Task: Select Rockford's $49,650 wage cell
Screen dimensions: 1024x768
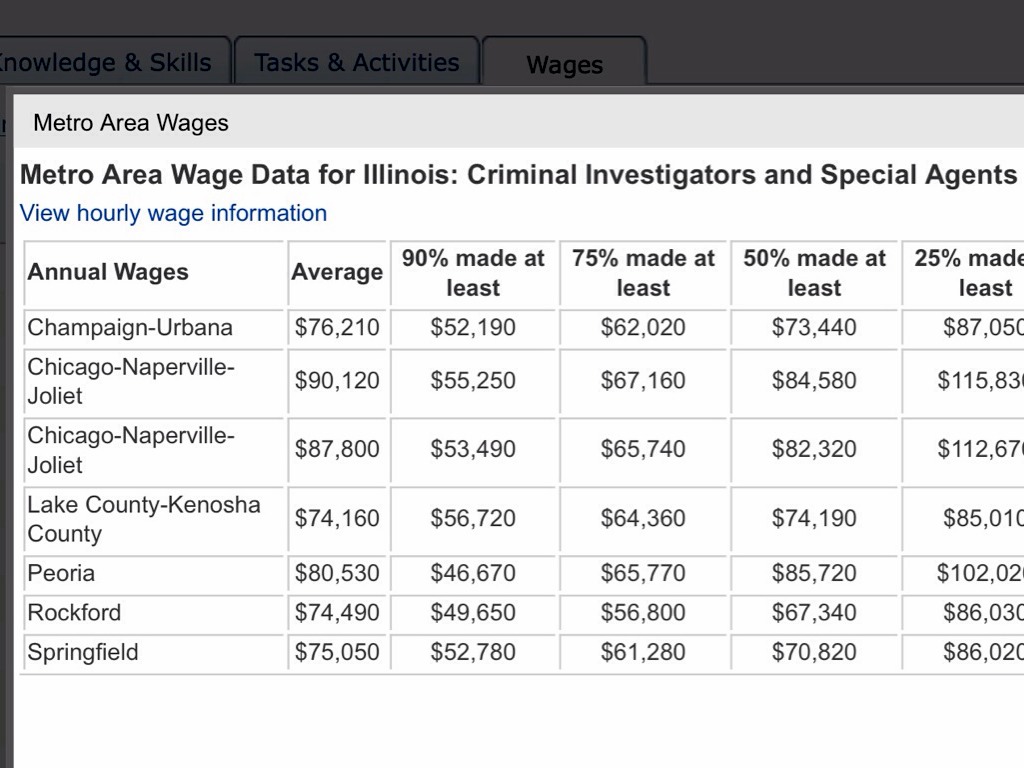Action: click(473, 613)
